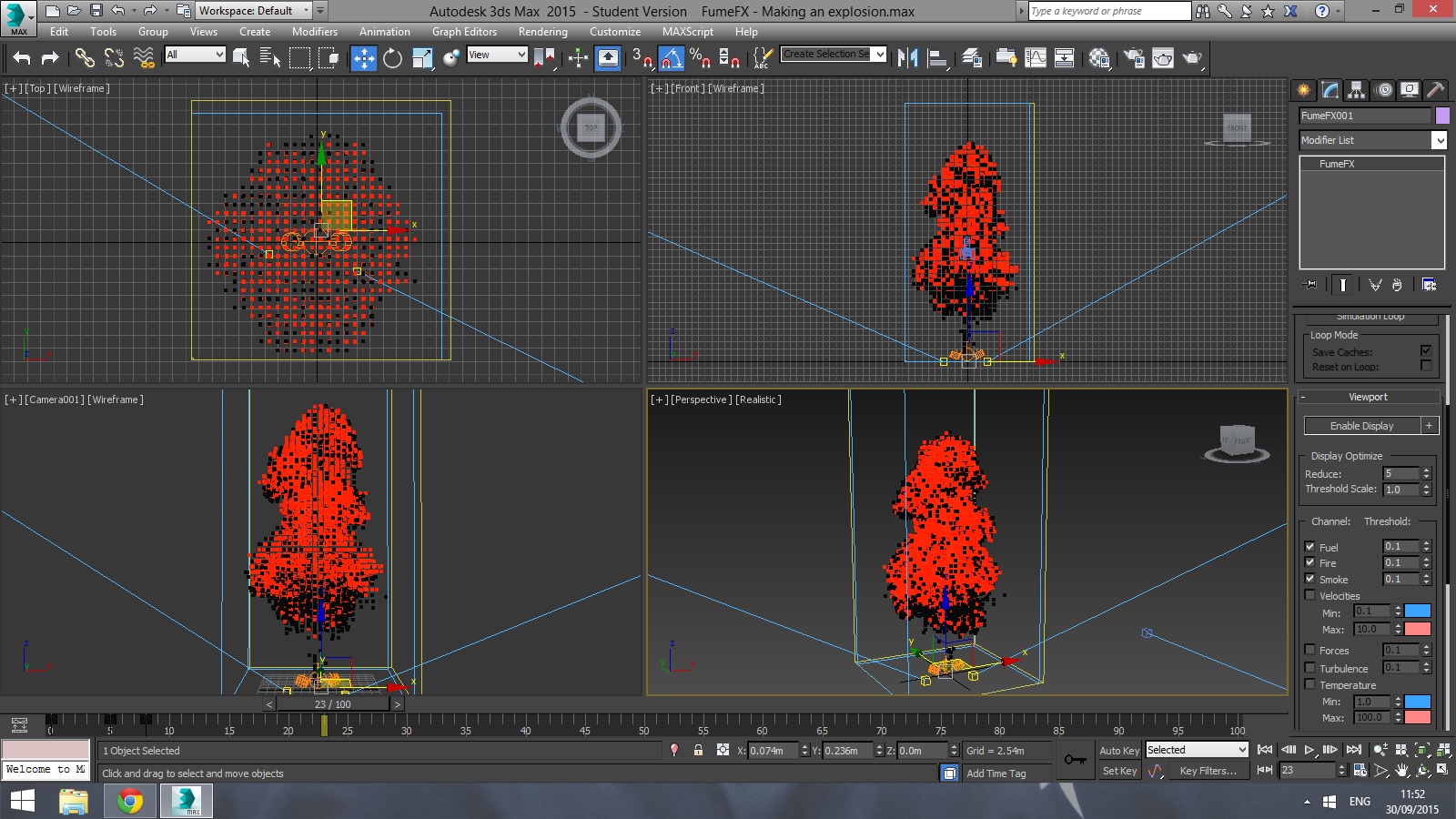Toggle Save Caches checkbox
Viewport: 1456px width, 819px height.
pos(1426,350)
